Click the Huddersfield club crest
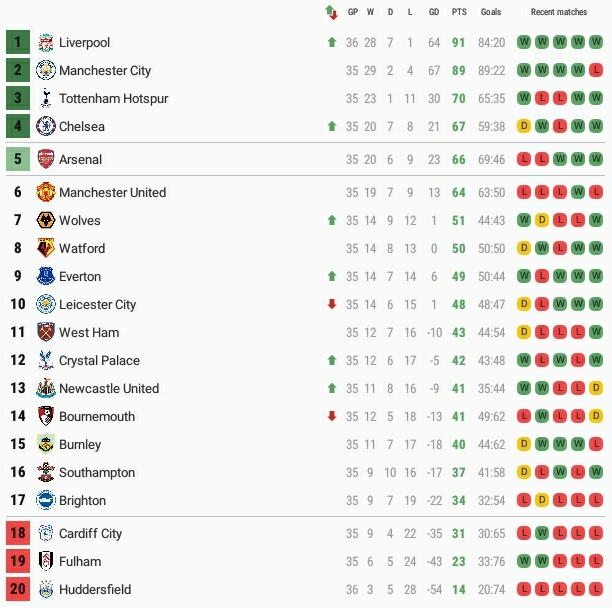This screenshot has height=608, width=612. pos(45,589)
